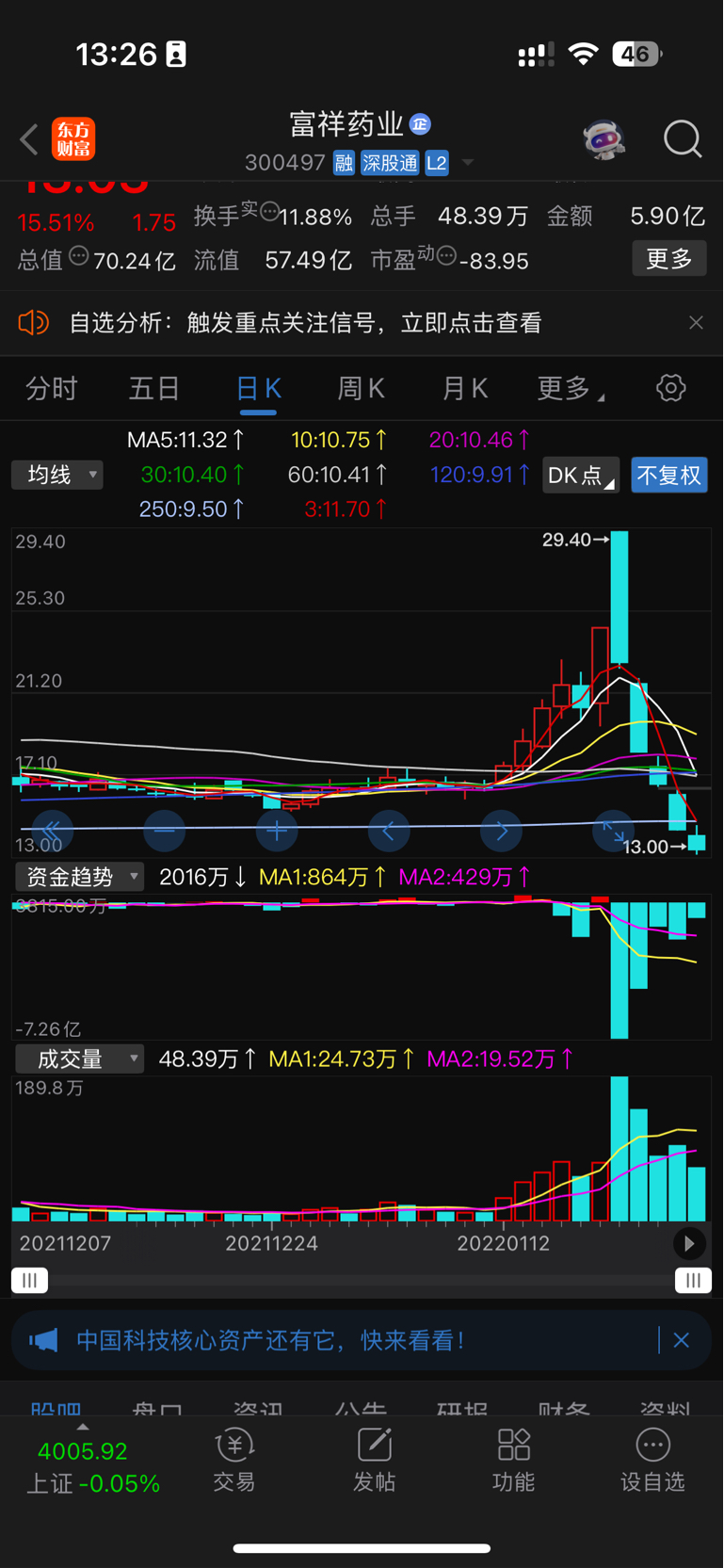724x1568 pixels.
Task: Tap play arrow at chart right
Action: click(689, 1244)
